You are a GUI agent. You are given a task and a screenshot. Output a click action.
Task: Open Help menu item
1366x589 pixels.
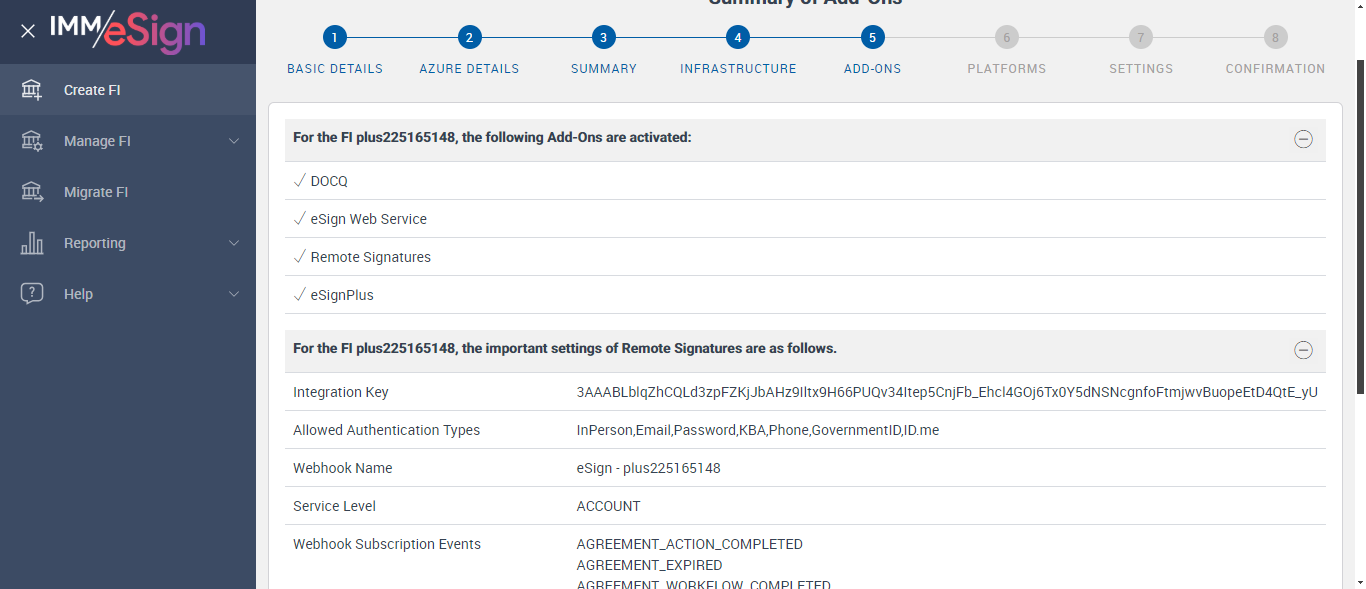coord(128,294)
